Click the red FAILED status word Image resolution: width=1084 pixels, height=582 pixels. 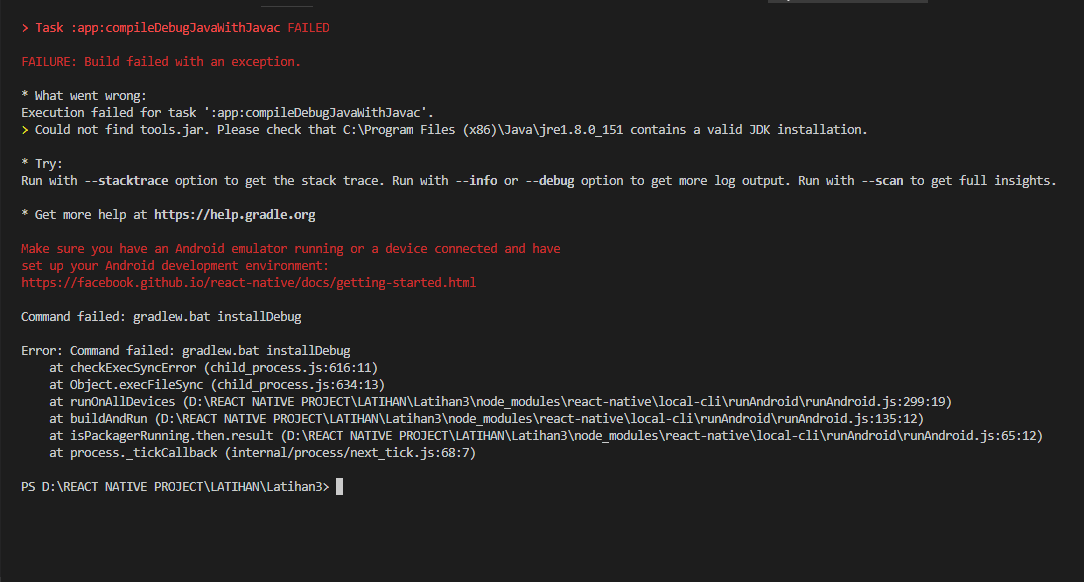(x=308, y=28)
